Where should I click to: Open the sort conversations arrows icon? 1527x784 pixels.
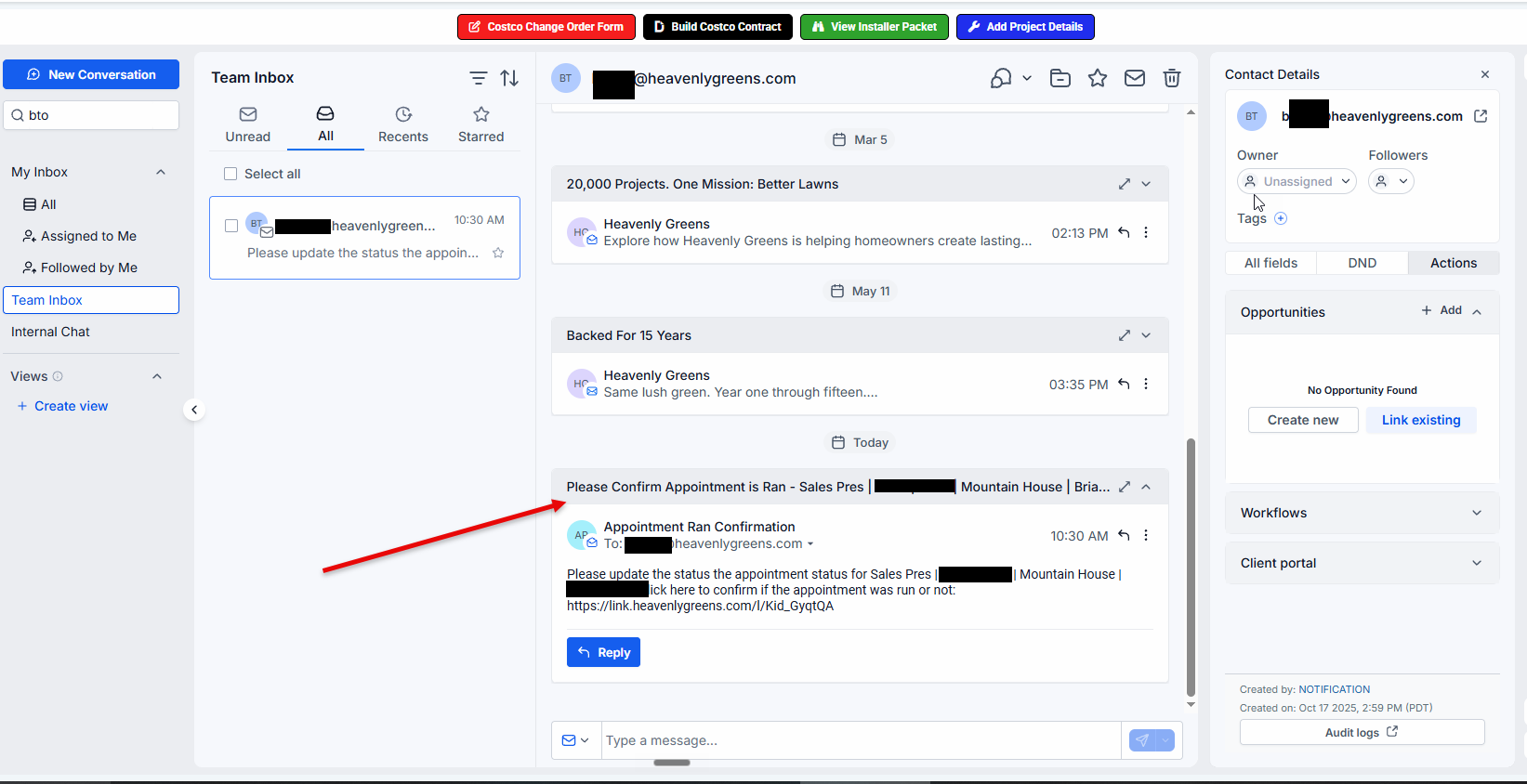pos(509,78)
